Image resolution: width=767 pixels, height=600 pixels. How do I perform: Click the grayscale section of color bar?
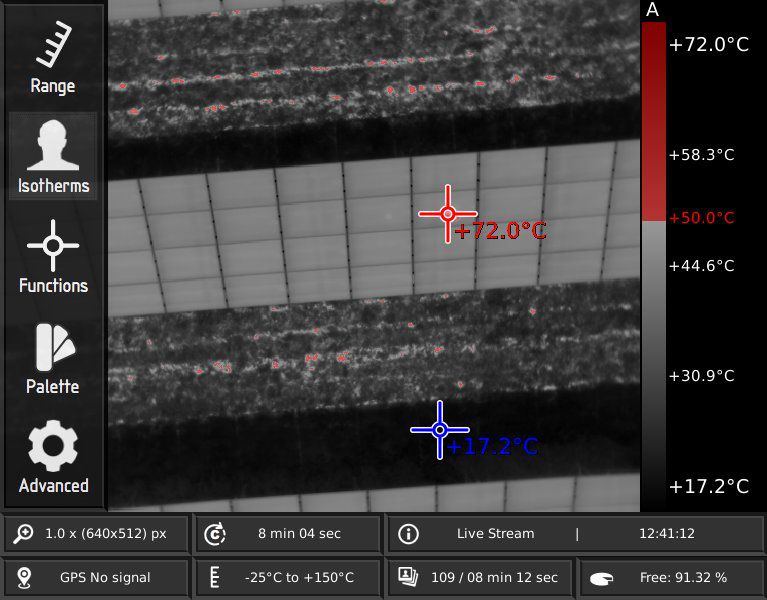coord(654,366)
